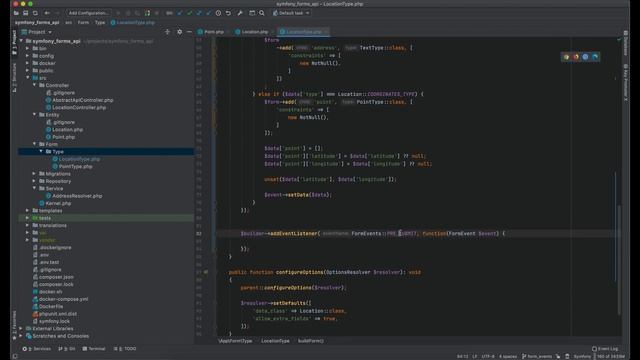Collapse the src folder
The height and width of the screenshot is (360, 640).
[28, 78]
